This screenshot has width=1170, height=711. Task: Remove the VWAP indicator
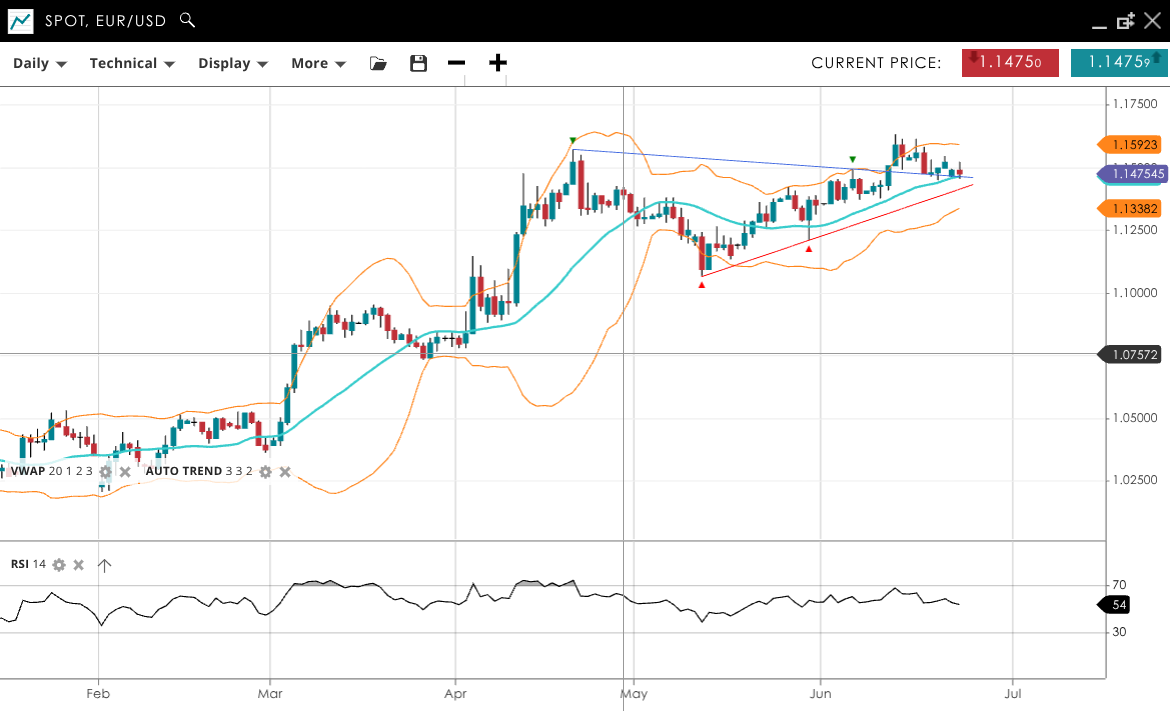[x=125, y=471]
